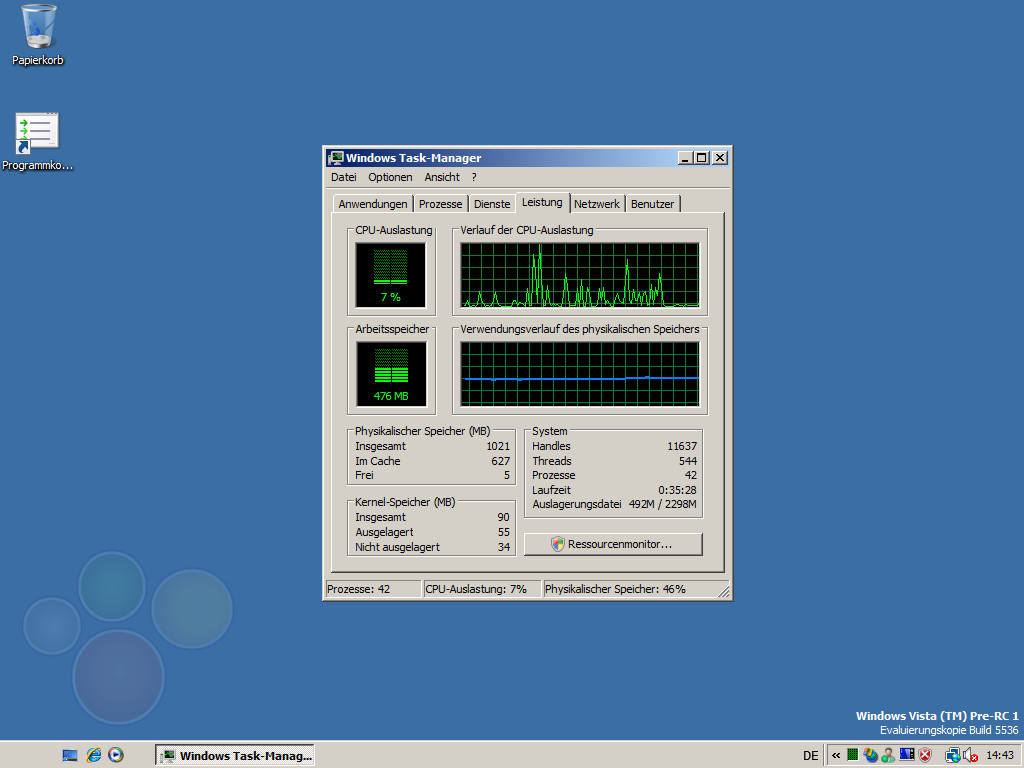Launch Internet Explorer from quick launch
The height and width of the screenshot is (768, 1024).
pos(93,756)
